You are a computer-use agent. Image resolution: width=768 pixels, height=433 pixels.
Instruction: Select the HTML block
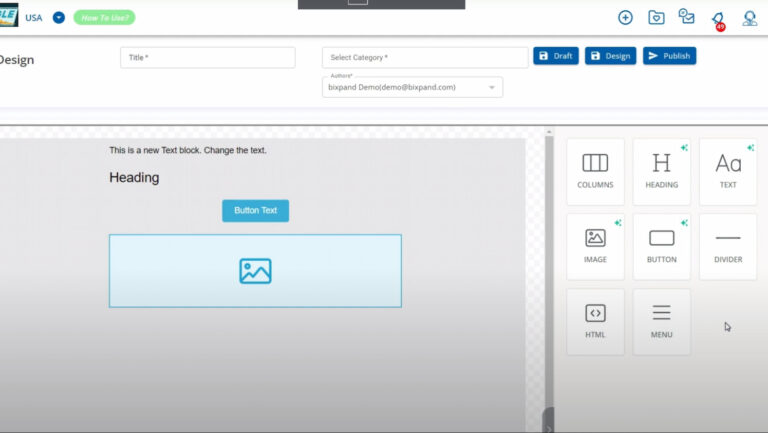pos(595,321)
